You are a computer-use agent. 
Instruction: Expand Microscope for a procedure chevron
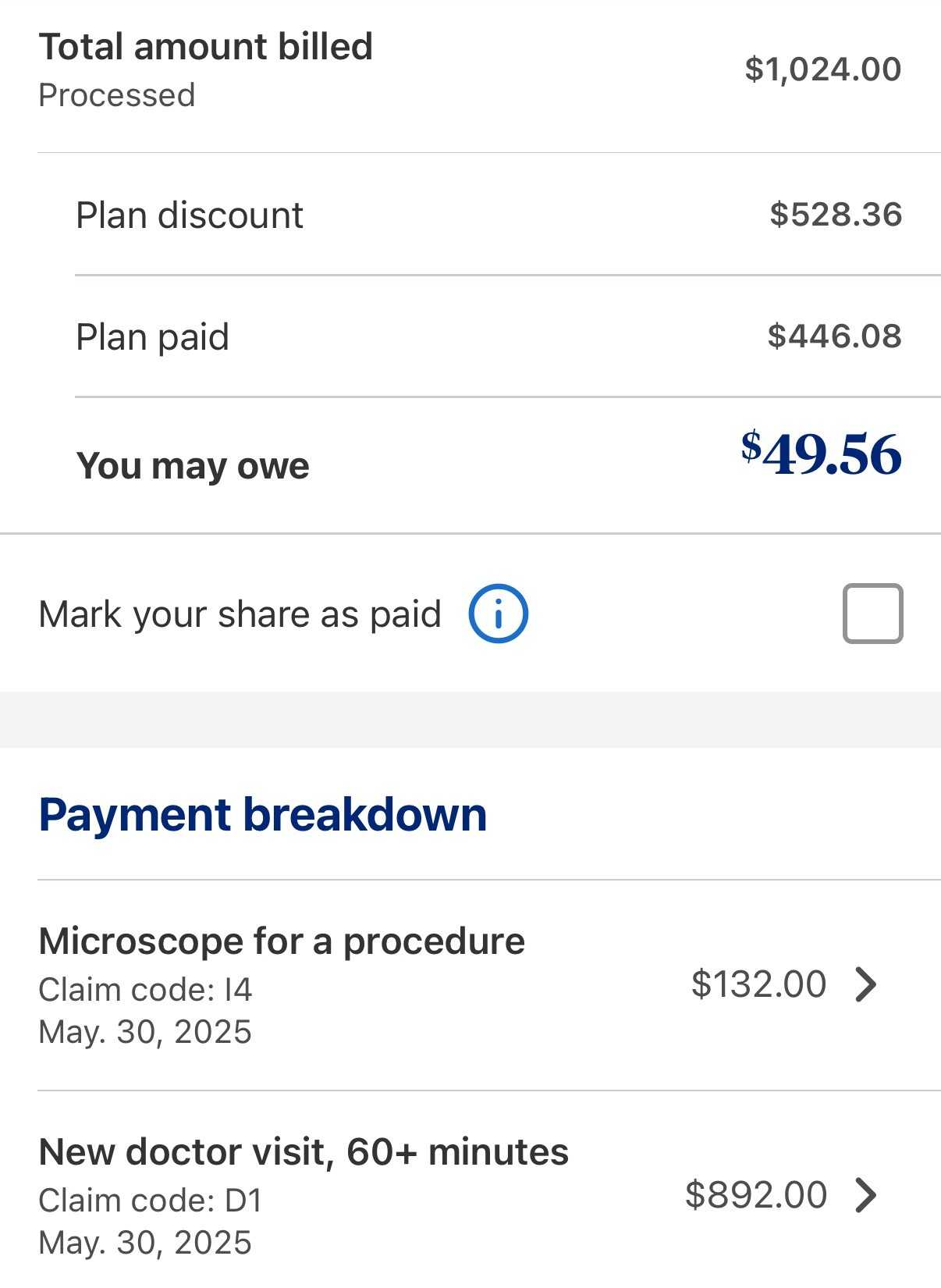(866, 984)
